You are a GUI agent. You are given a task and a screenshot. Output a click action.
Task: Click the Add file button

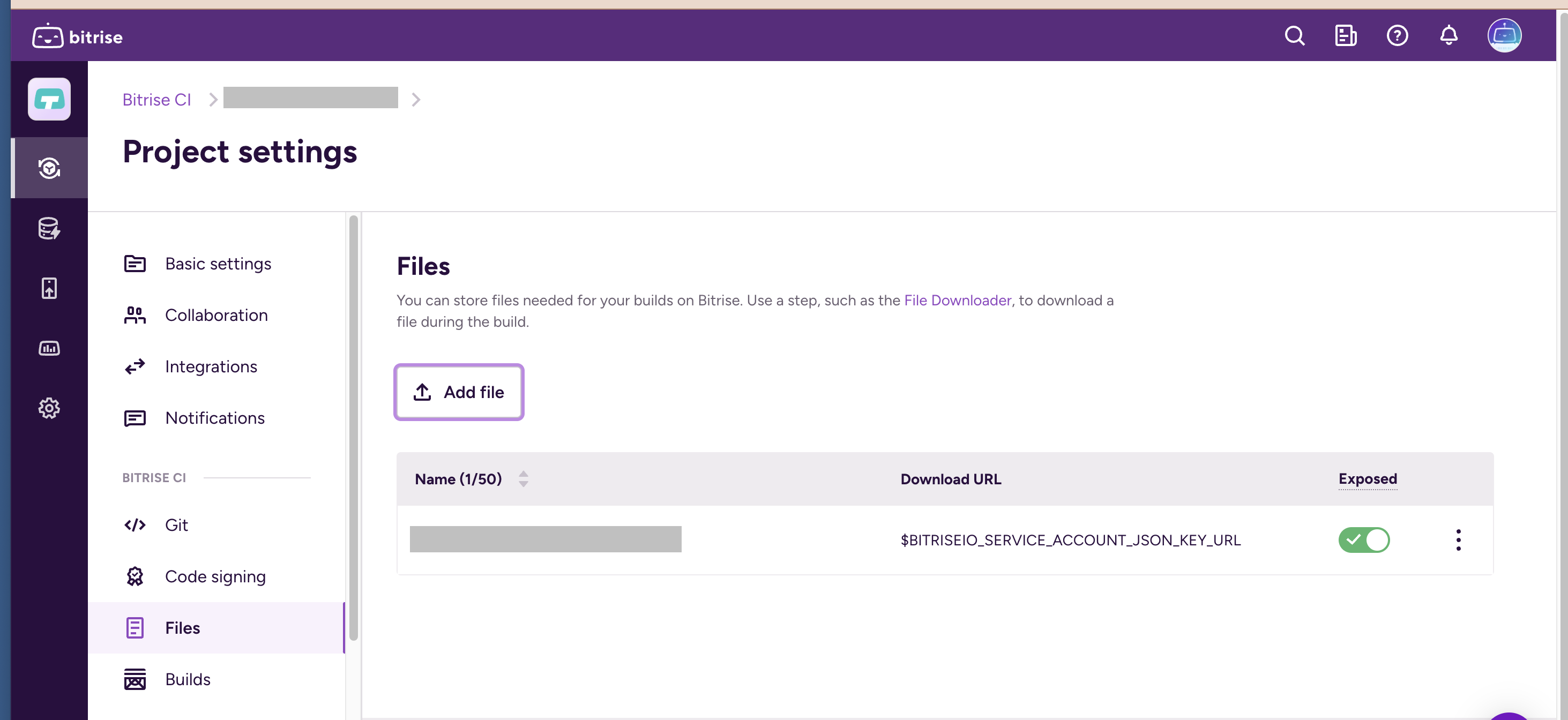coord(458,393)
